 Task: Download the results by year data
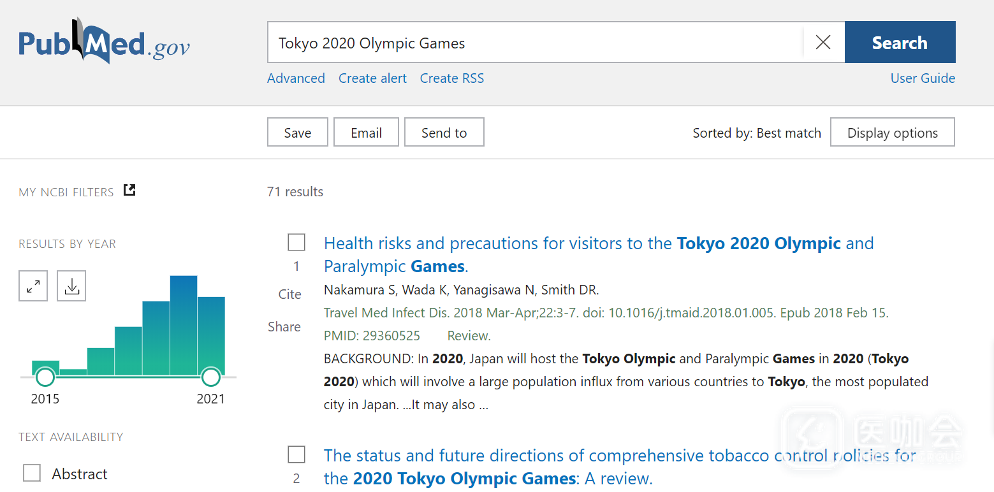pos(71,286)
